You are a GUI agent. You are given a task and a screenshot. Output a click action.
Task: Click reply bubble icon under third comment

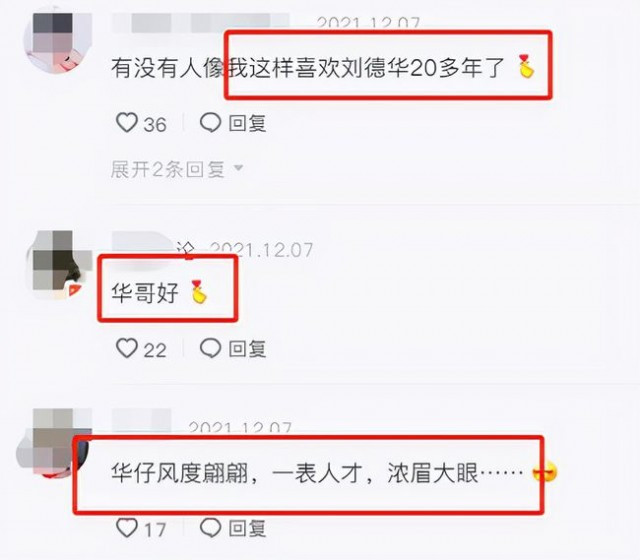click(x=211, y=528)
